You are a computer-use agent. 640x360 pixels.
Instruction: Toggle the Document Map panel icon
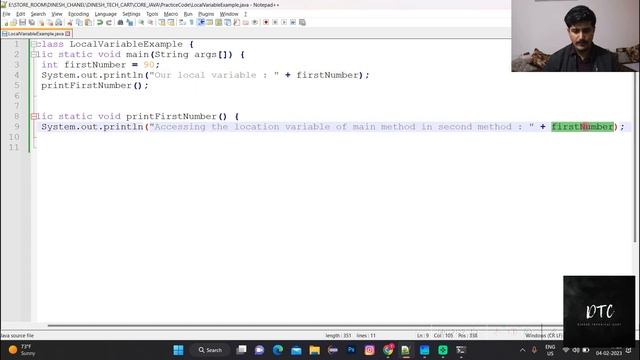(218, 22)
